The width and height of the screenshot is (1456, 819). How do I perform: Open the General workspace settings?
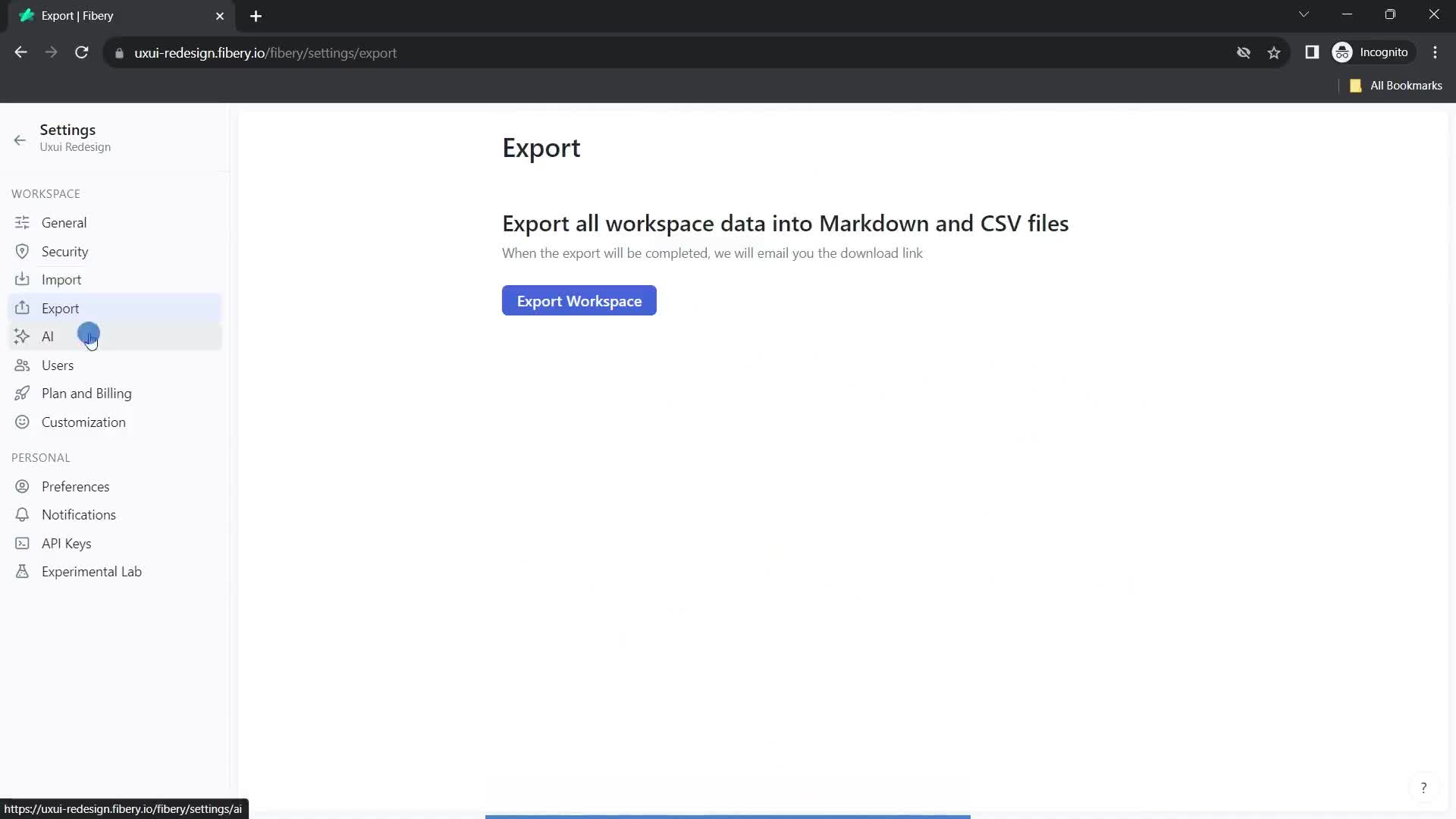tap(64, 222)
